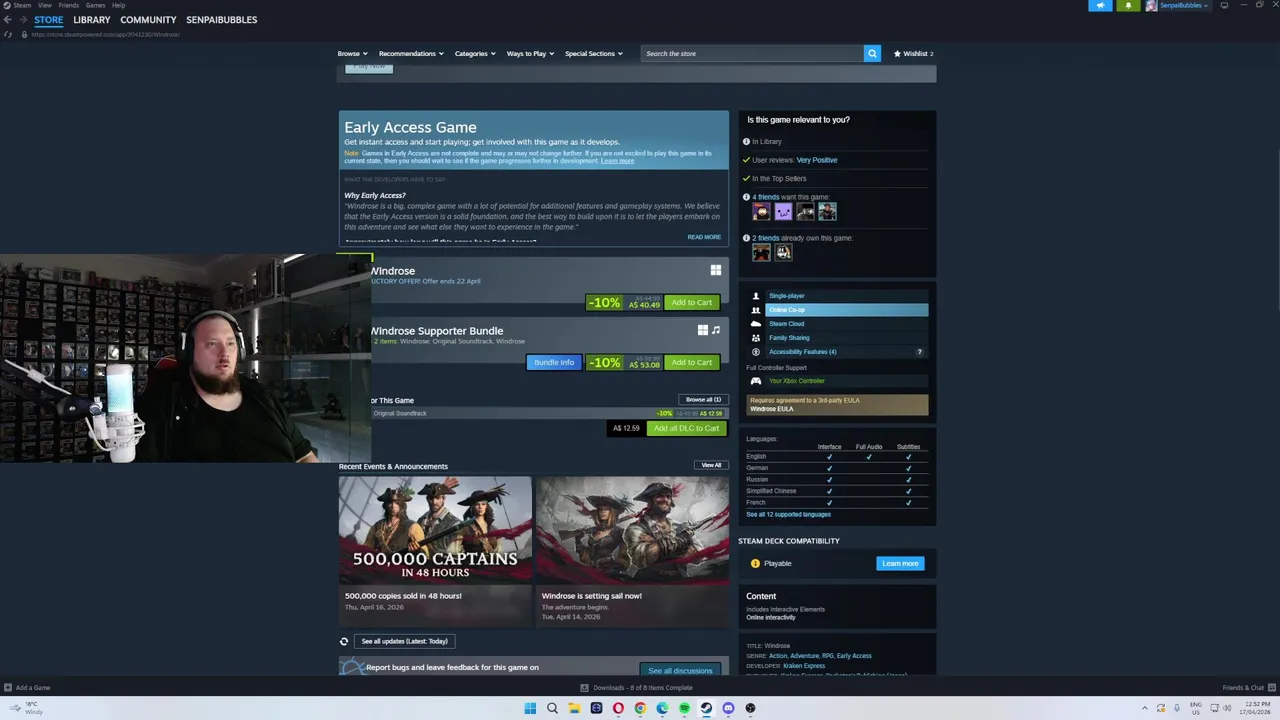The width and height of the screenshot is (1280, 720).
Task: Switch to the LIBRARY tab
Action: (92, 20)
